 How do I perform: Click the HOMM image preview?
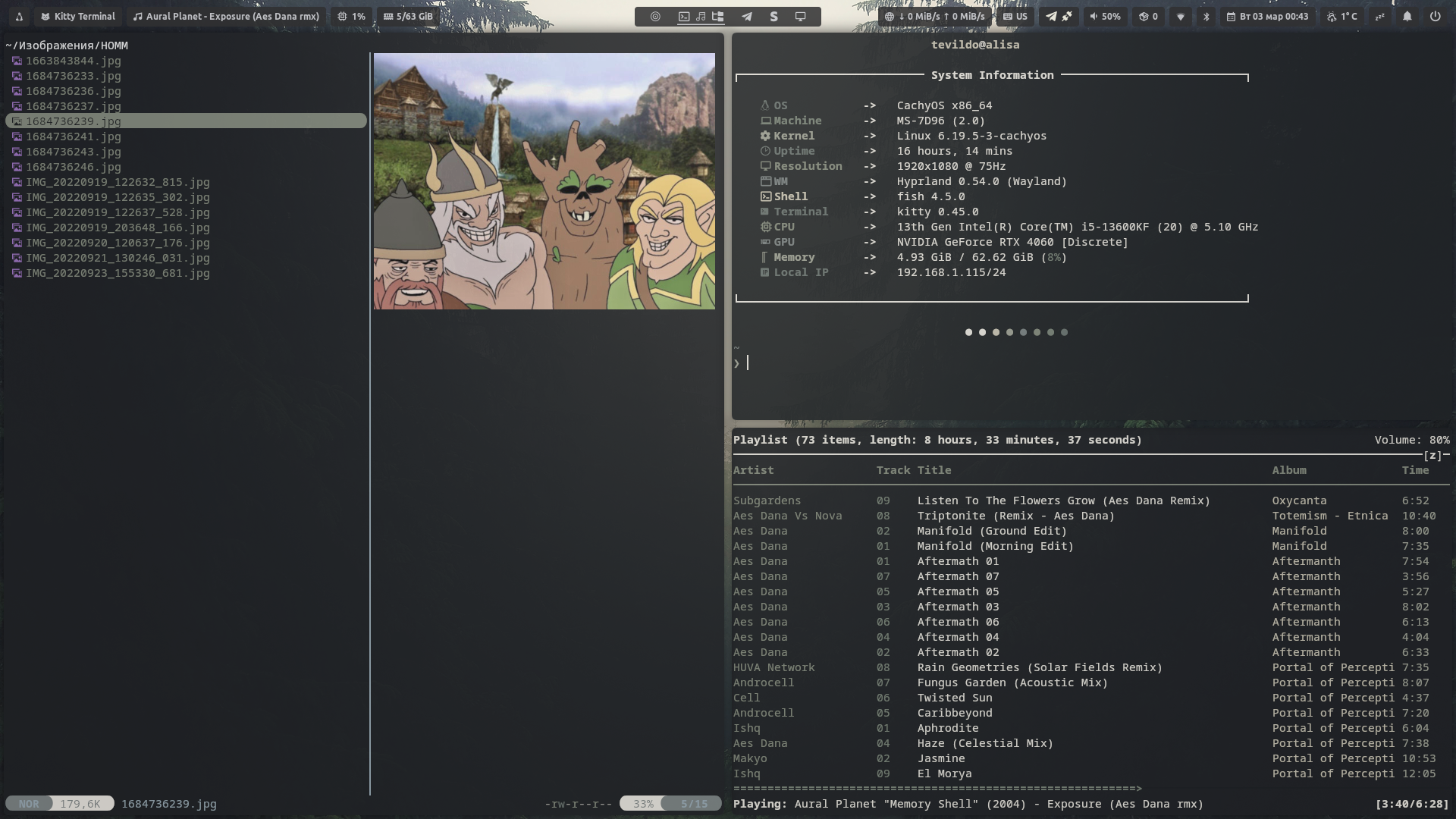coord(544,180)
